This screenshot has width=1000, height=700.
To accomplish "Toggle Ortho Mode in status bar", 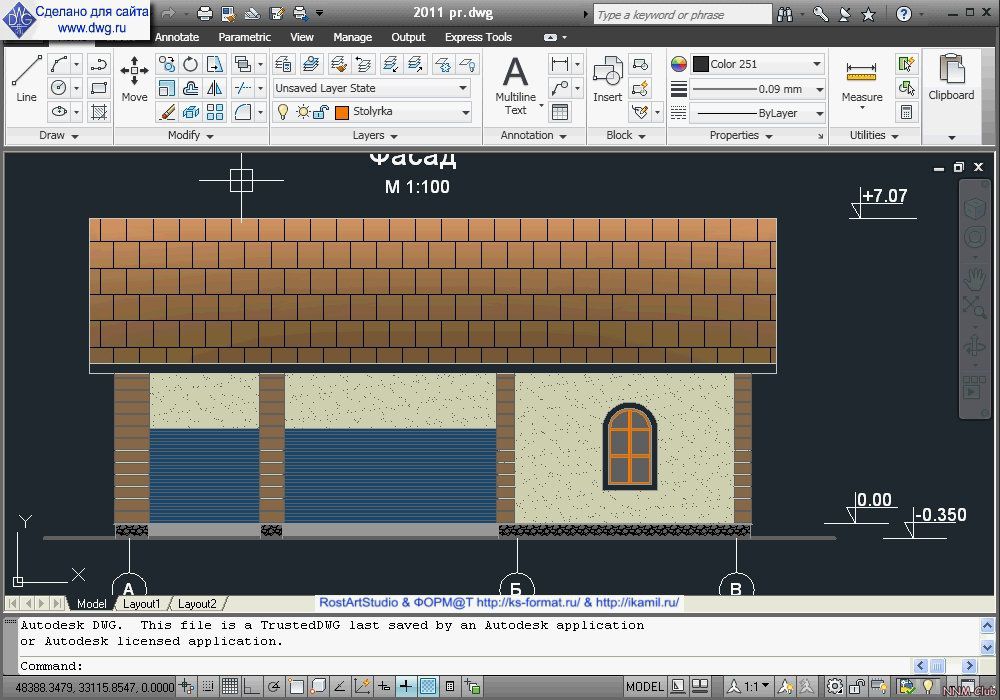I will [x=252, y=686].
